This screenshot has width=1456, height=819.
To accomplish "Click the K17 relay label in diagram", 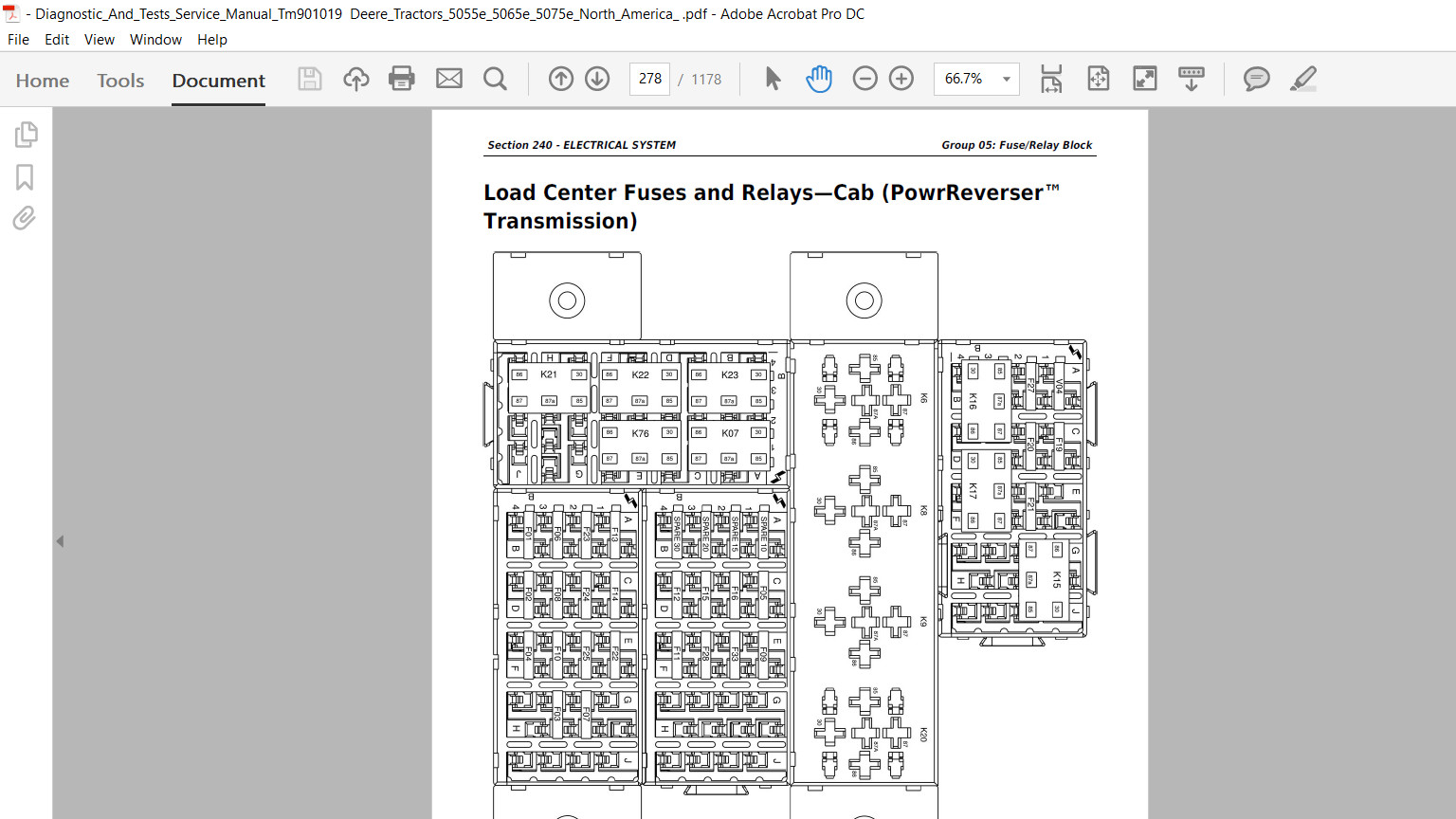I will pos(973,491).
